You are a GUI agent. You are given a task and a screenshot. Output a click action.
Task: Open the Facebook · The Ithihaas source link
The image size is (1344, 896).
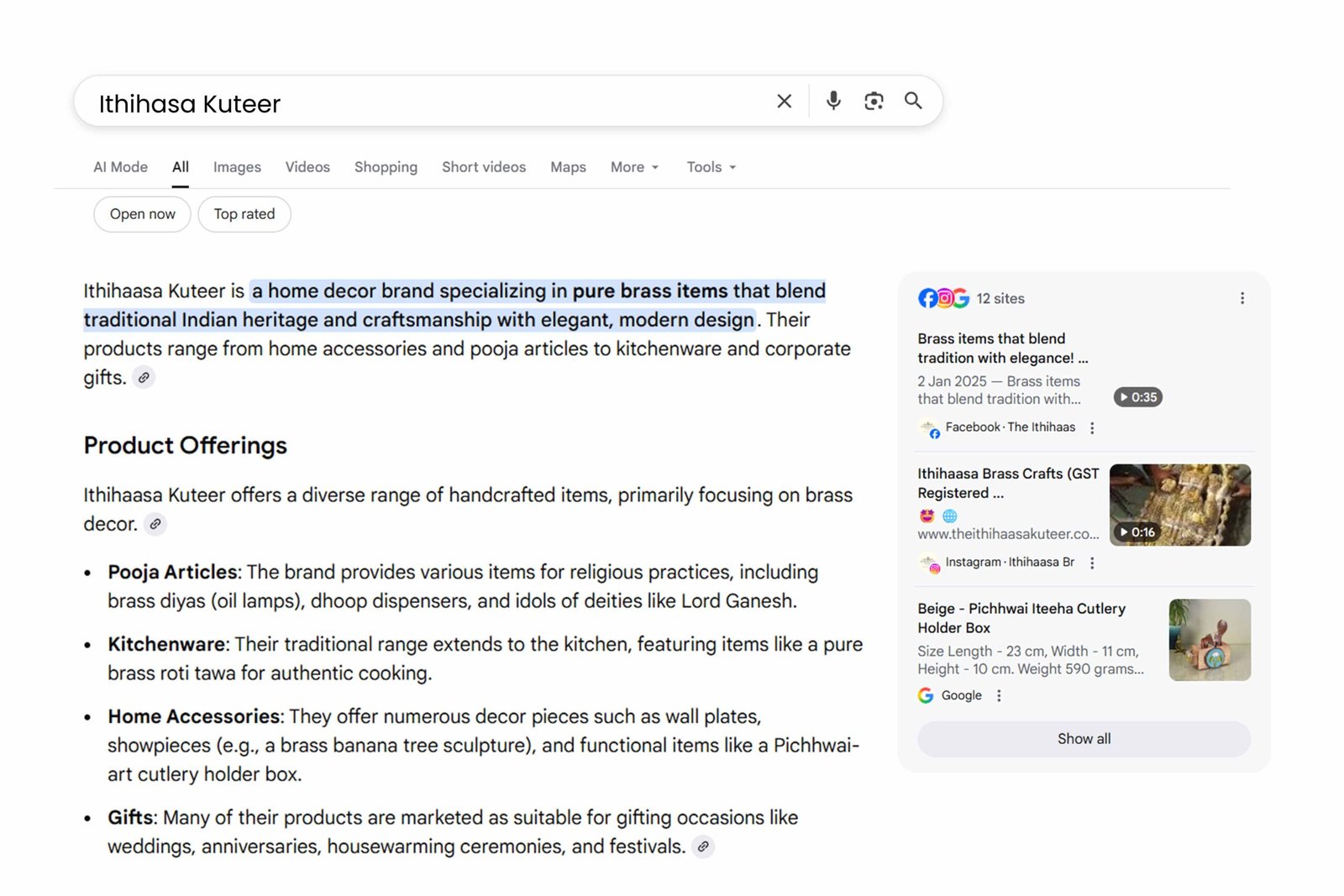click(1010, 428)
